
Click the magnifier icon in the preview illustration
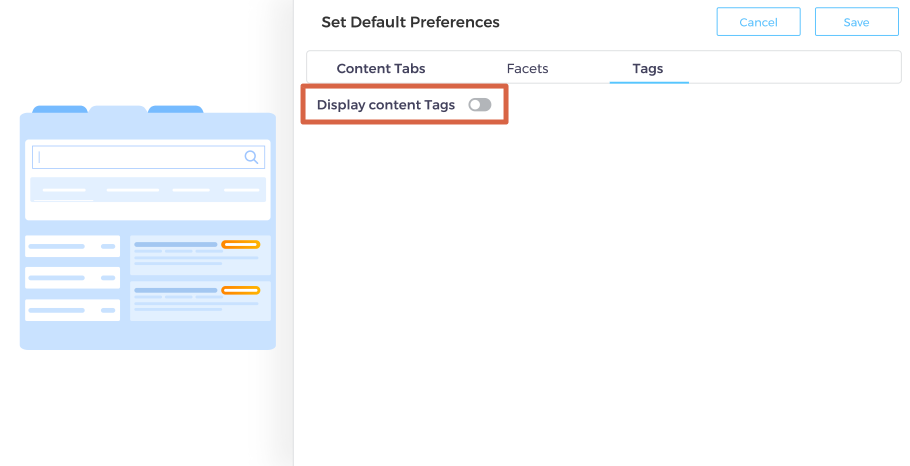coord(252,157)
